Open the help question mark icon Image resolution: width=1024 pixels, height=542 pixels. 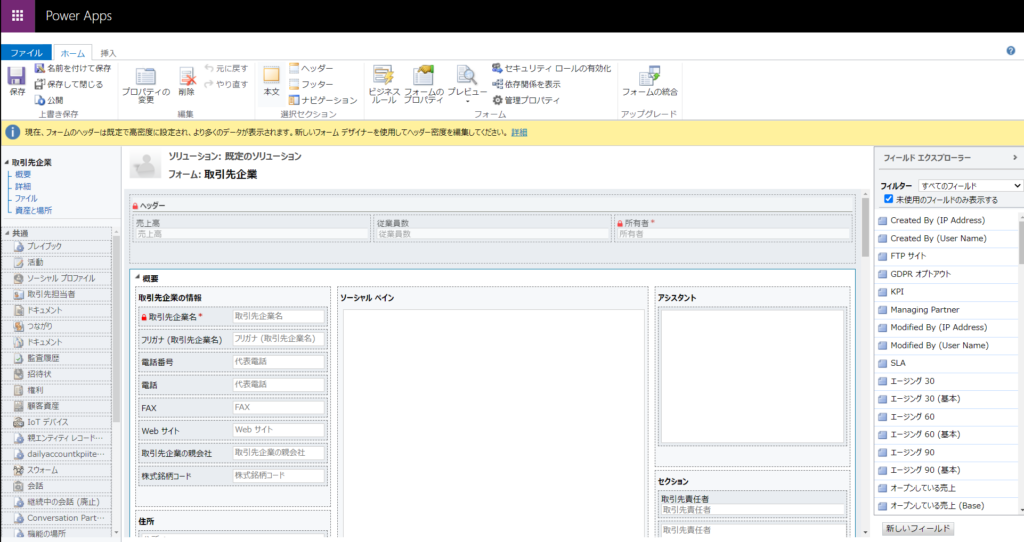1010,50
